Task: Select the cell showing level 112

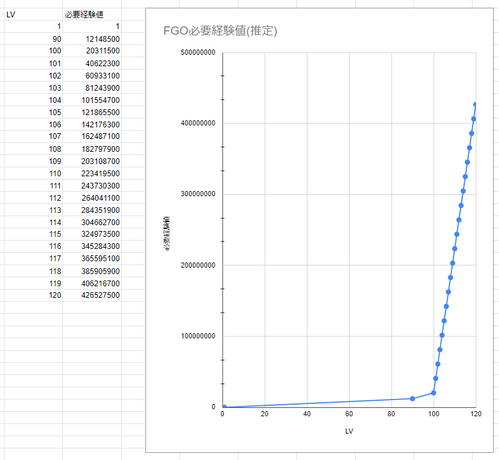Action: [x=33, y=198]
